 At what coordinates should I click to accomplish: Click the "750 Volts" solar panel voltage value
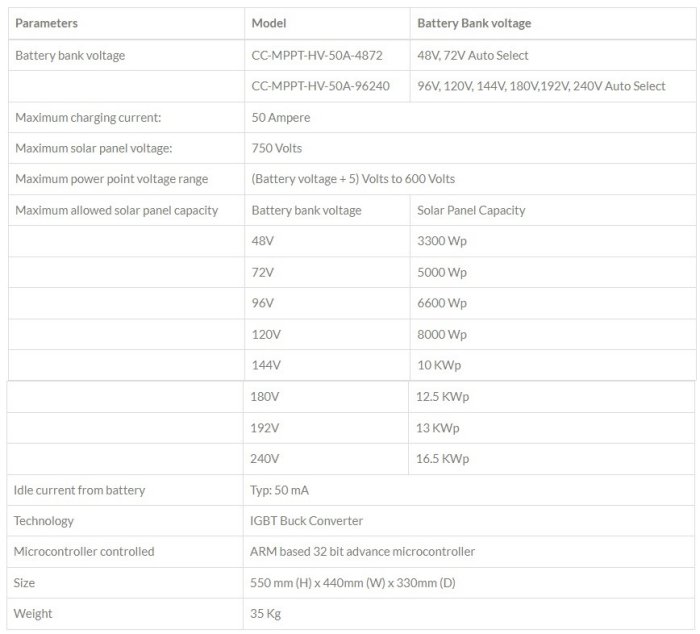pos(277,148)
